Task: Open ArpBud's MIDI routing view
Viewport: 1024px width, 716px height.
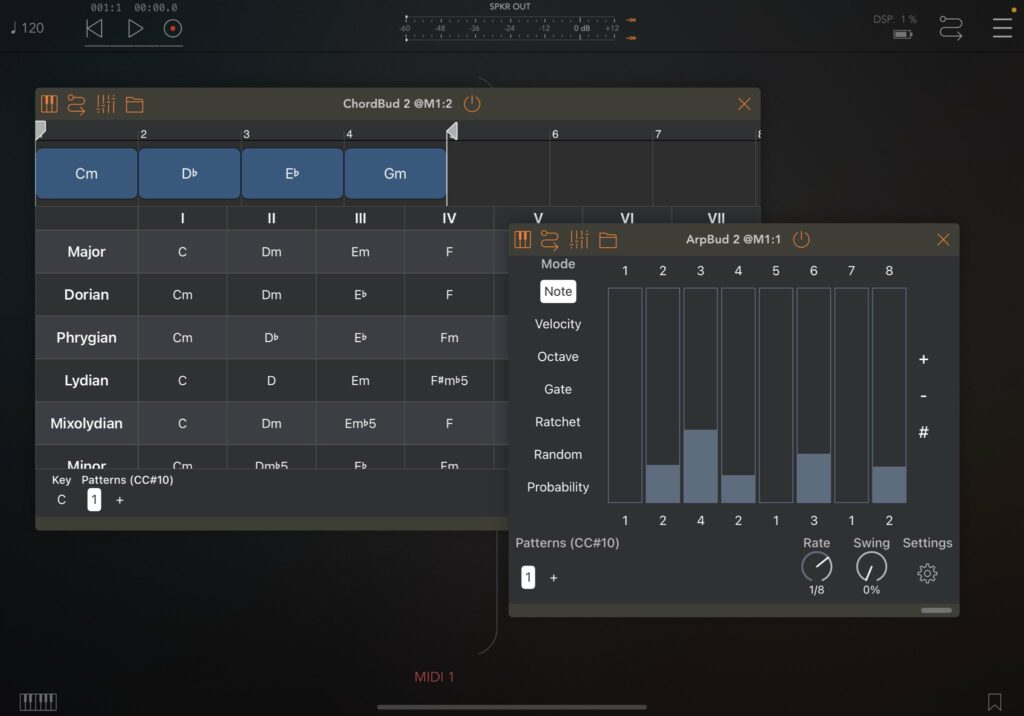Action: pos(550,239)
